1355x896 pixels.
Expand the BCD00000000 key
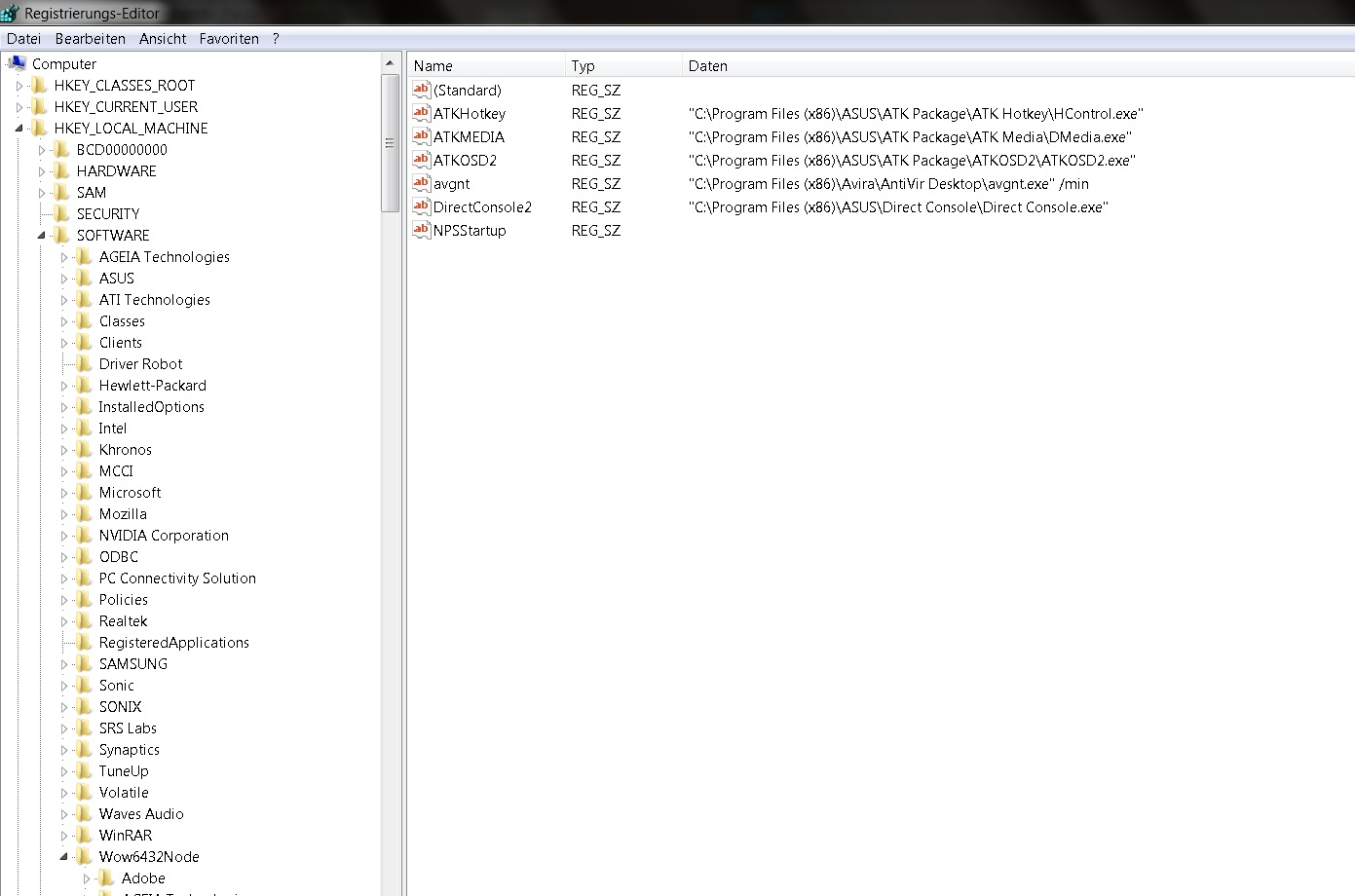point(42,150)
